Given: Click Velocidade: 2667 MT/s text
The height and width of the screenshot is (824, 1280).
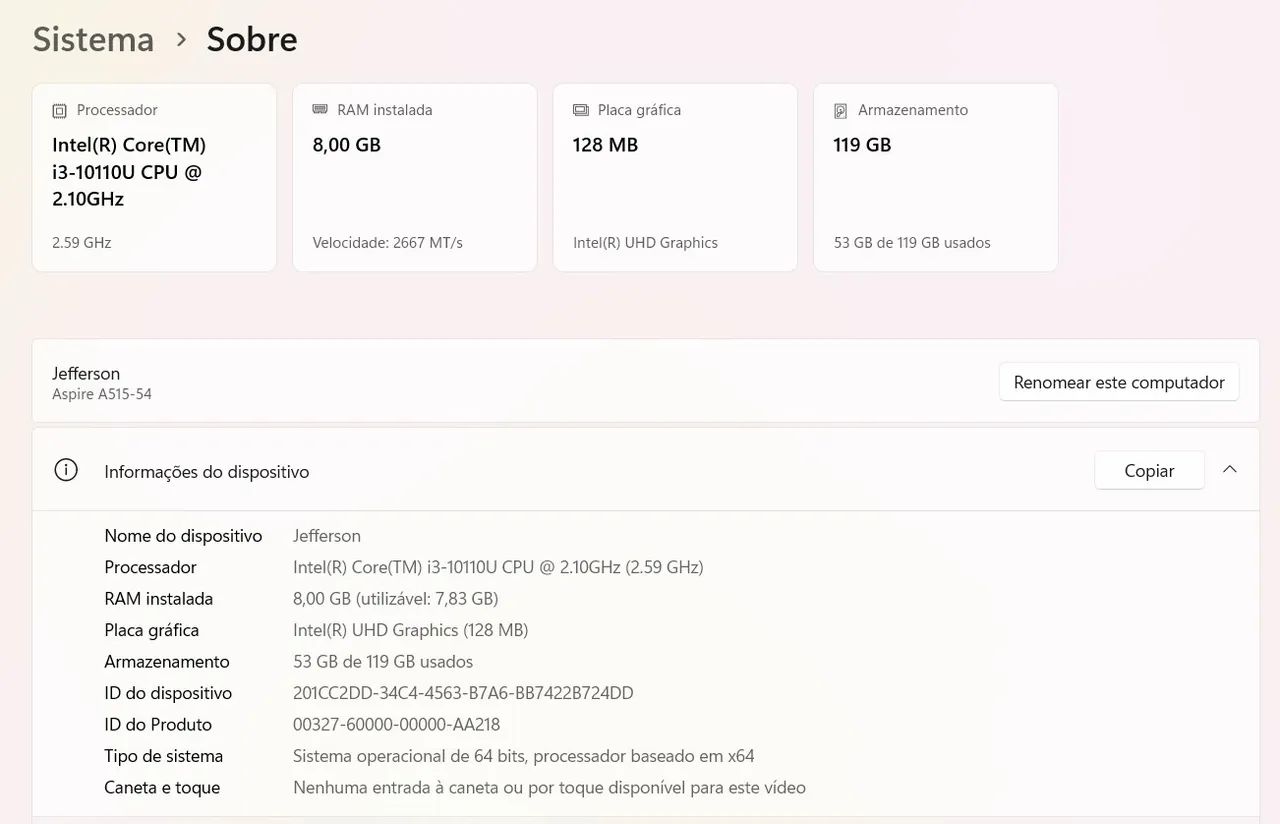Looking at the screenshot, I should [x=387, y=243].
